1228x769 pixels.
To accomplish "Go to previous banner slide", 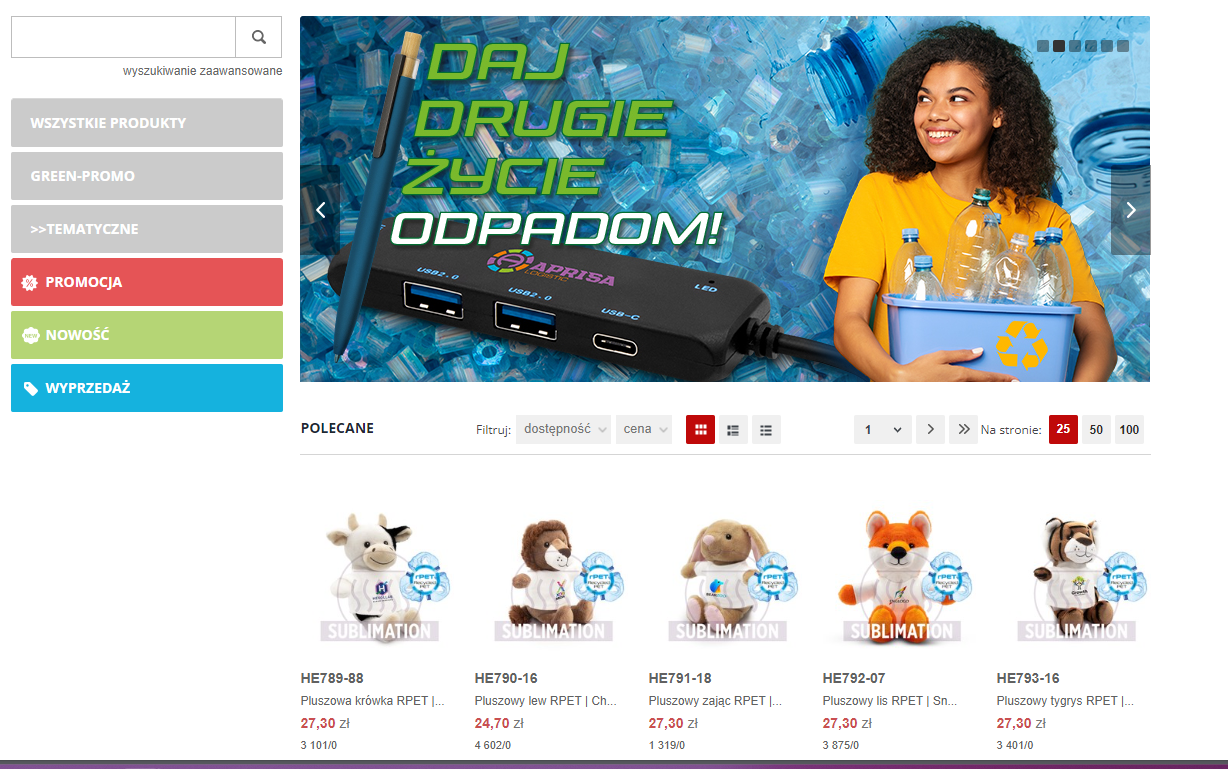I will click(321, 210).
